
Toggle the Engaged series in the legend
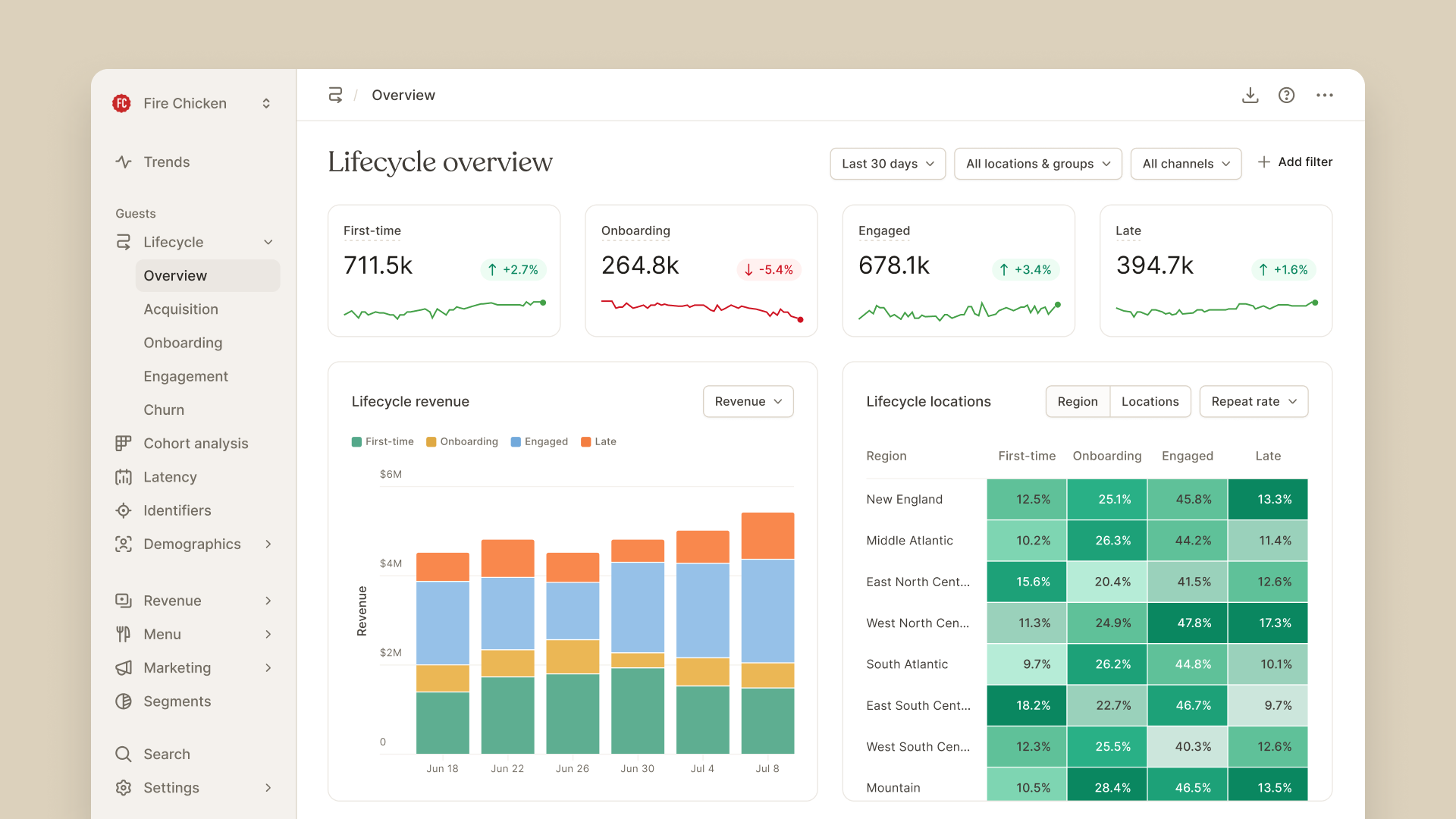[x=539, y=442]
